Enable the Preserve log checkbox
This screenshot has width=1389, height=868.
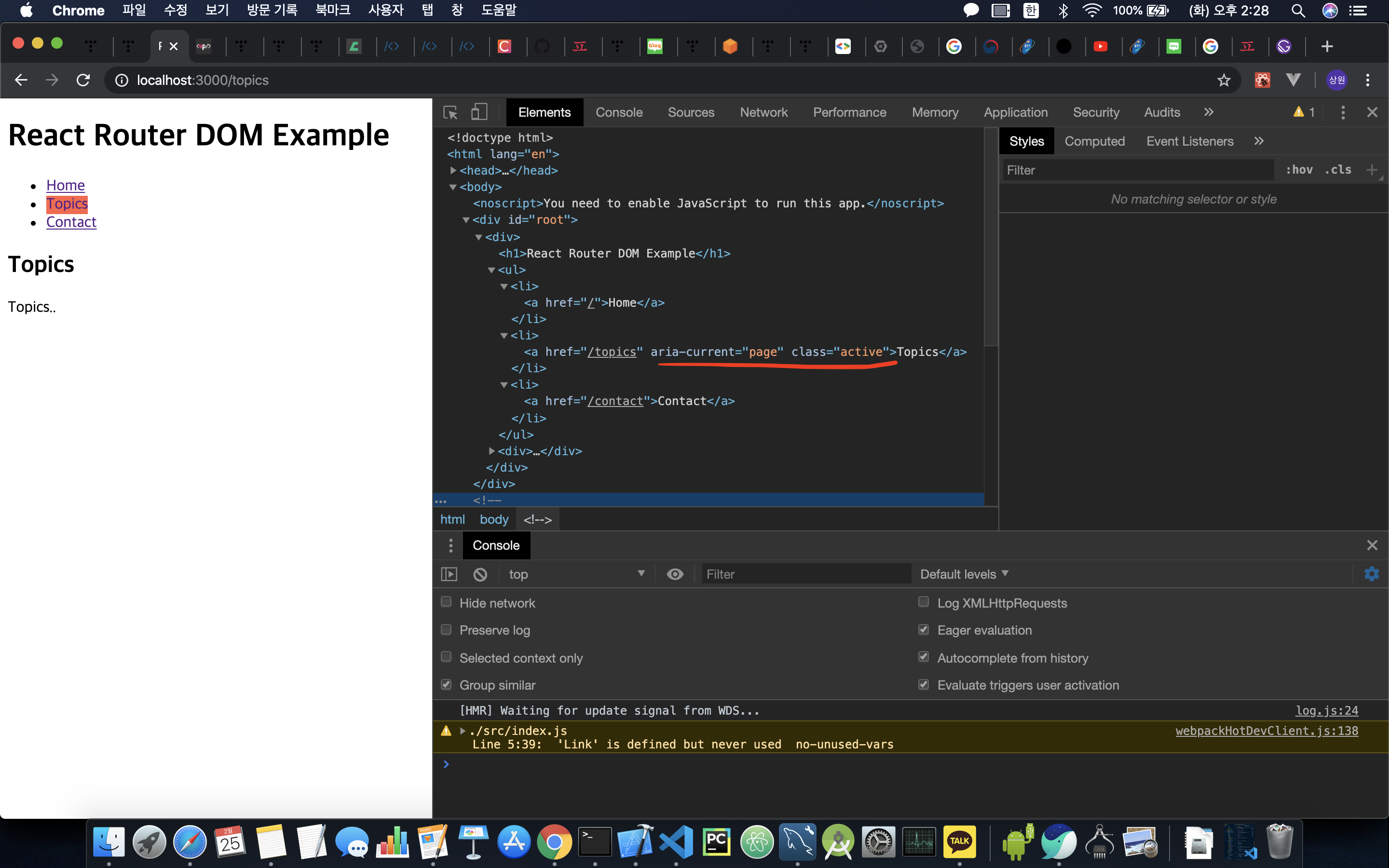coord(446,630)
